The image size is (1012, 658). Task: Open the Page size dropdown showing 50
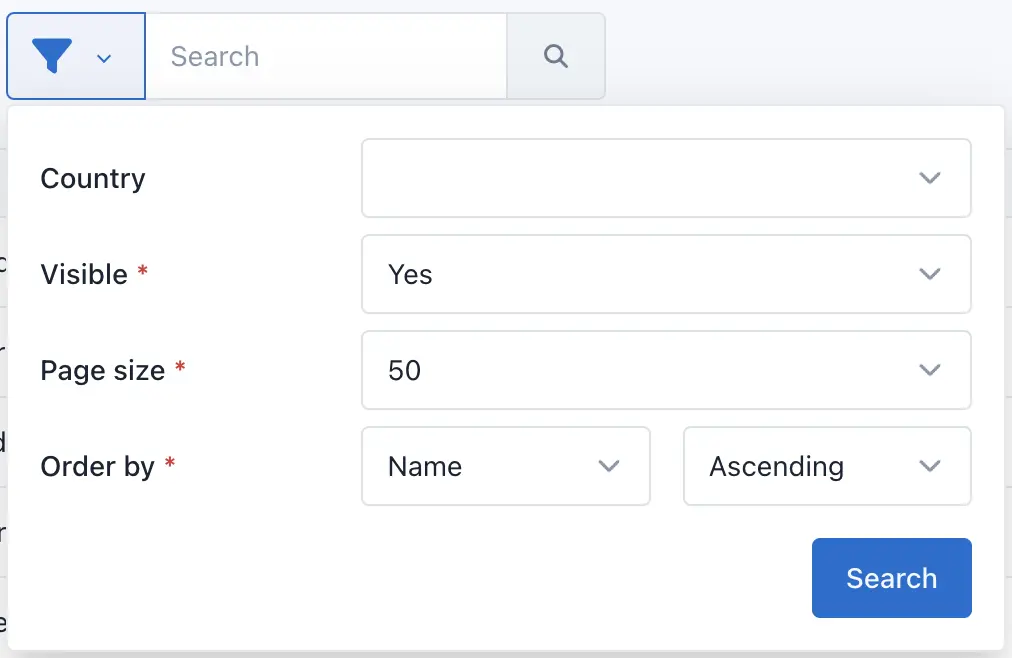pos(666,370)
